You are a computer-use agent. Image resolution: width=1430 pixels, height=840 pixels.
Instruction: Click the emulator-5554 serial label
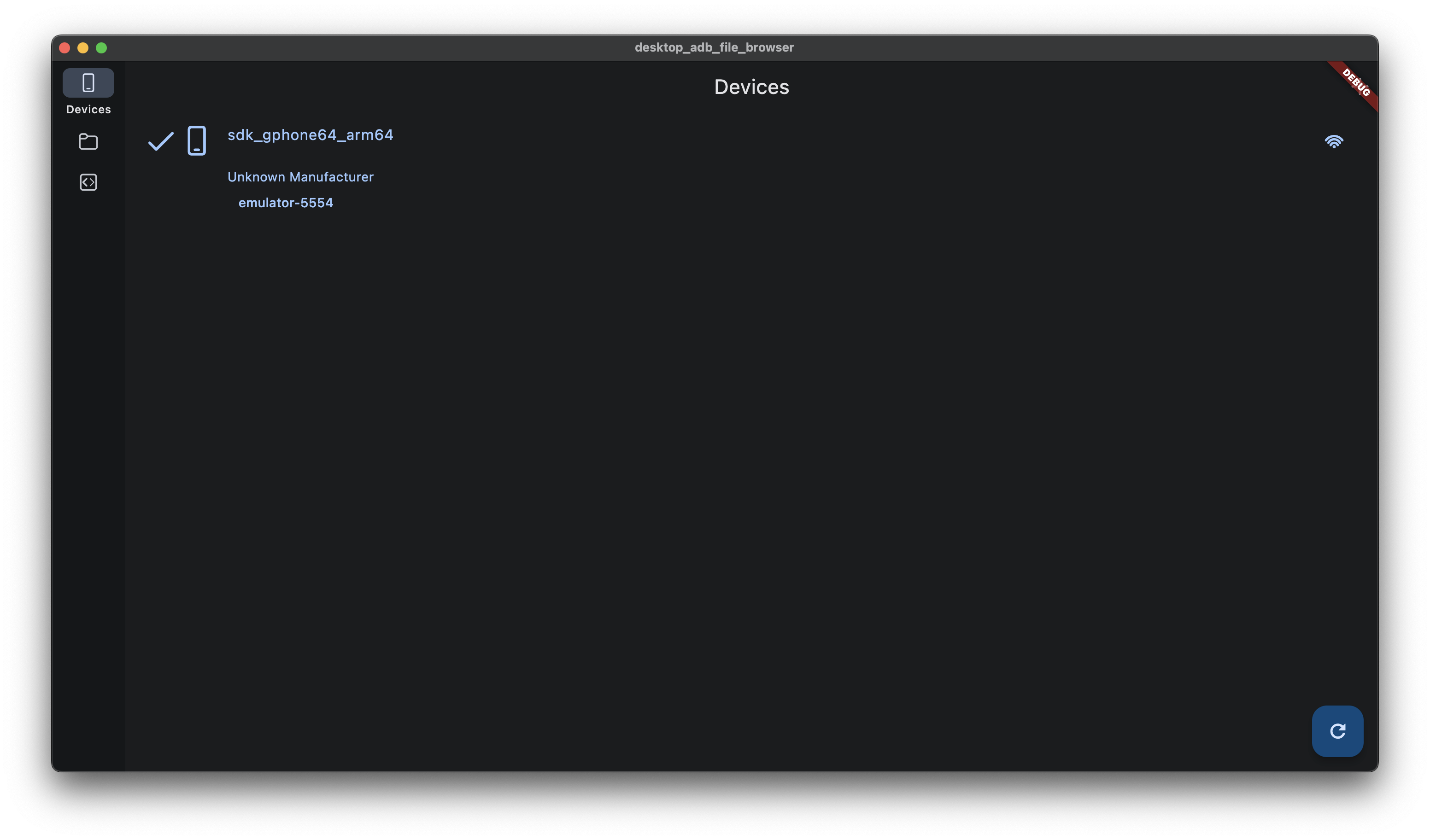[286, 203]
